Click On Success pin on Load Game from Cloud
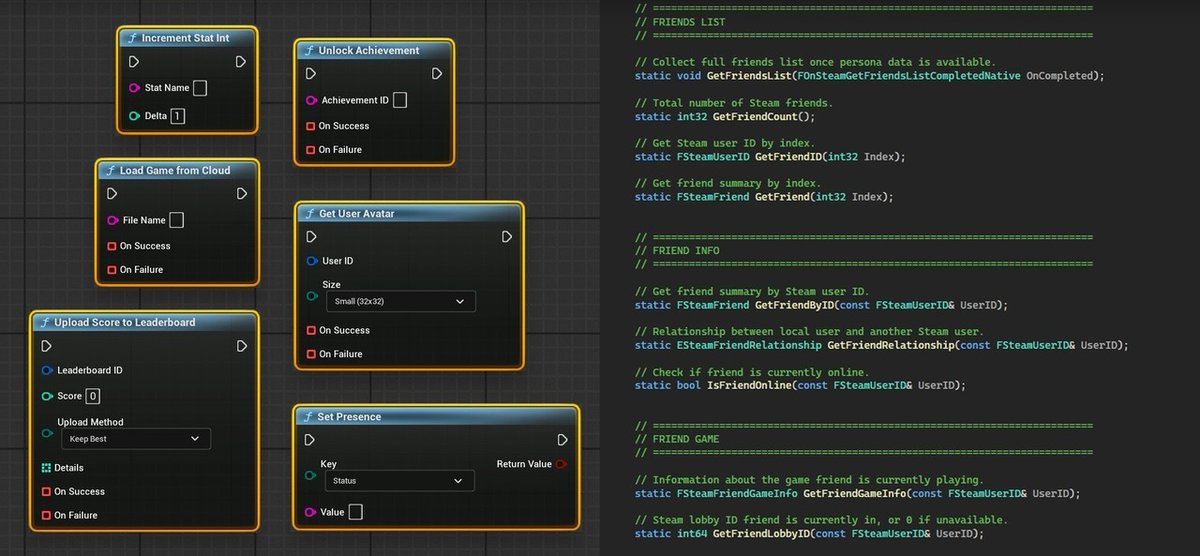The height and width of the screenshot is (556, 1200). pyautogui.click(x=112, y=246)
